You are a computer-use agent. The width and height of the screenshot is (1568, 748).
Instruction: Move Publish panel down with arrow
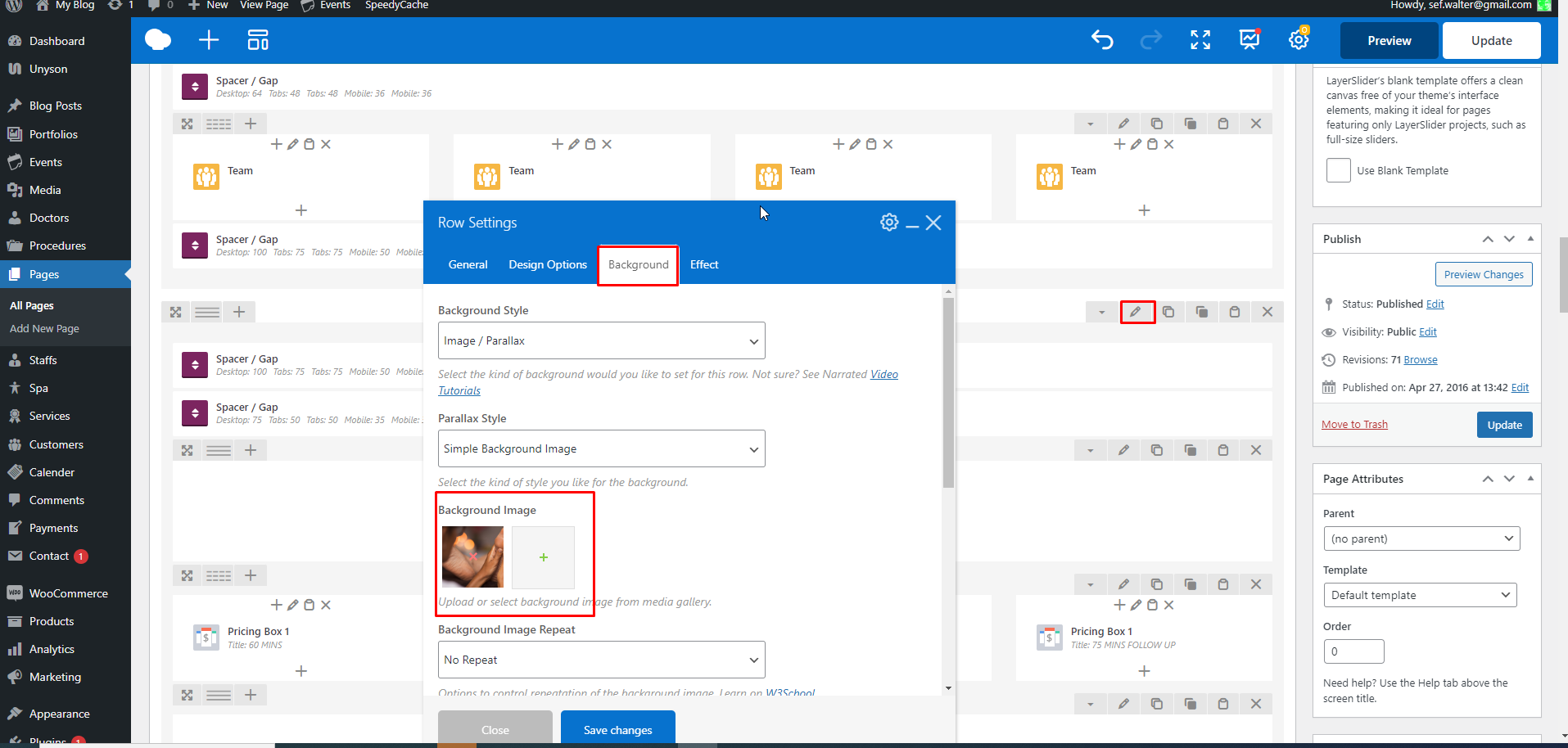point(1509,238)
